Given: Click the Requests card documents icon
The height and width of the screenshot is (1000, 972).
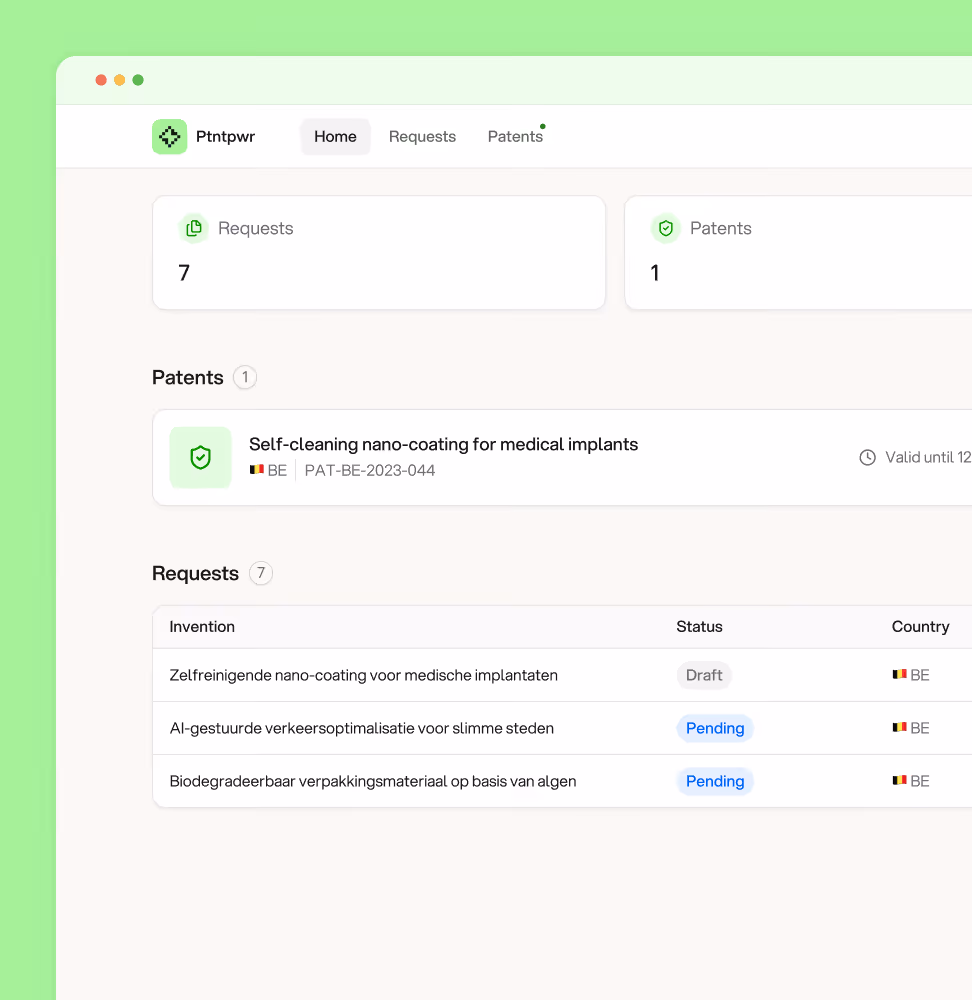Looking at the screenshot, I should (194, 228).
